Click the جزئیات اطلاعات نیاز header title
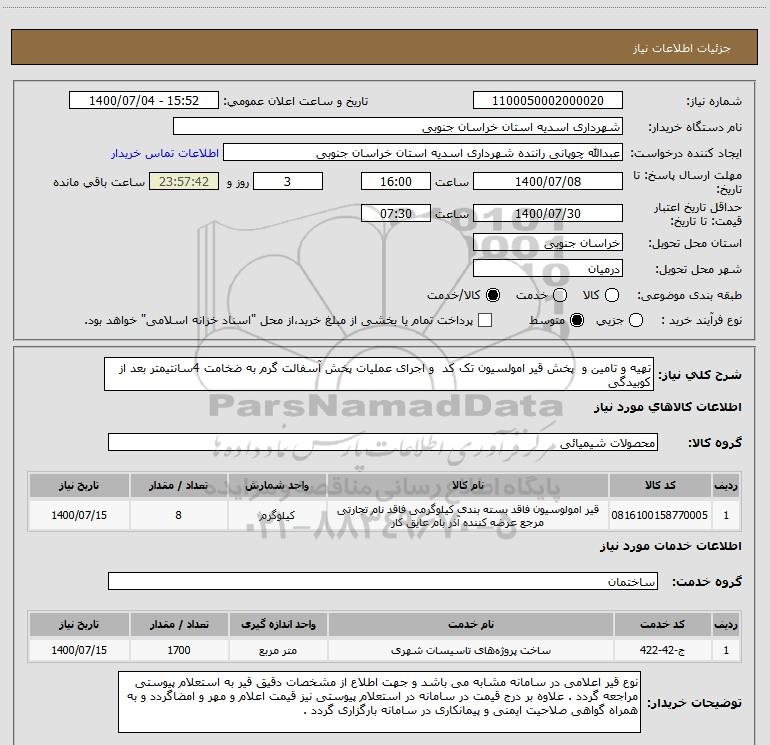 coord(681,48)
